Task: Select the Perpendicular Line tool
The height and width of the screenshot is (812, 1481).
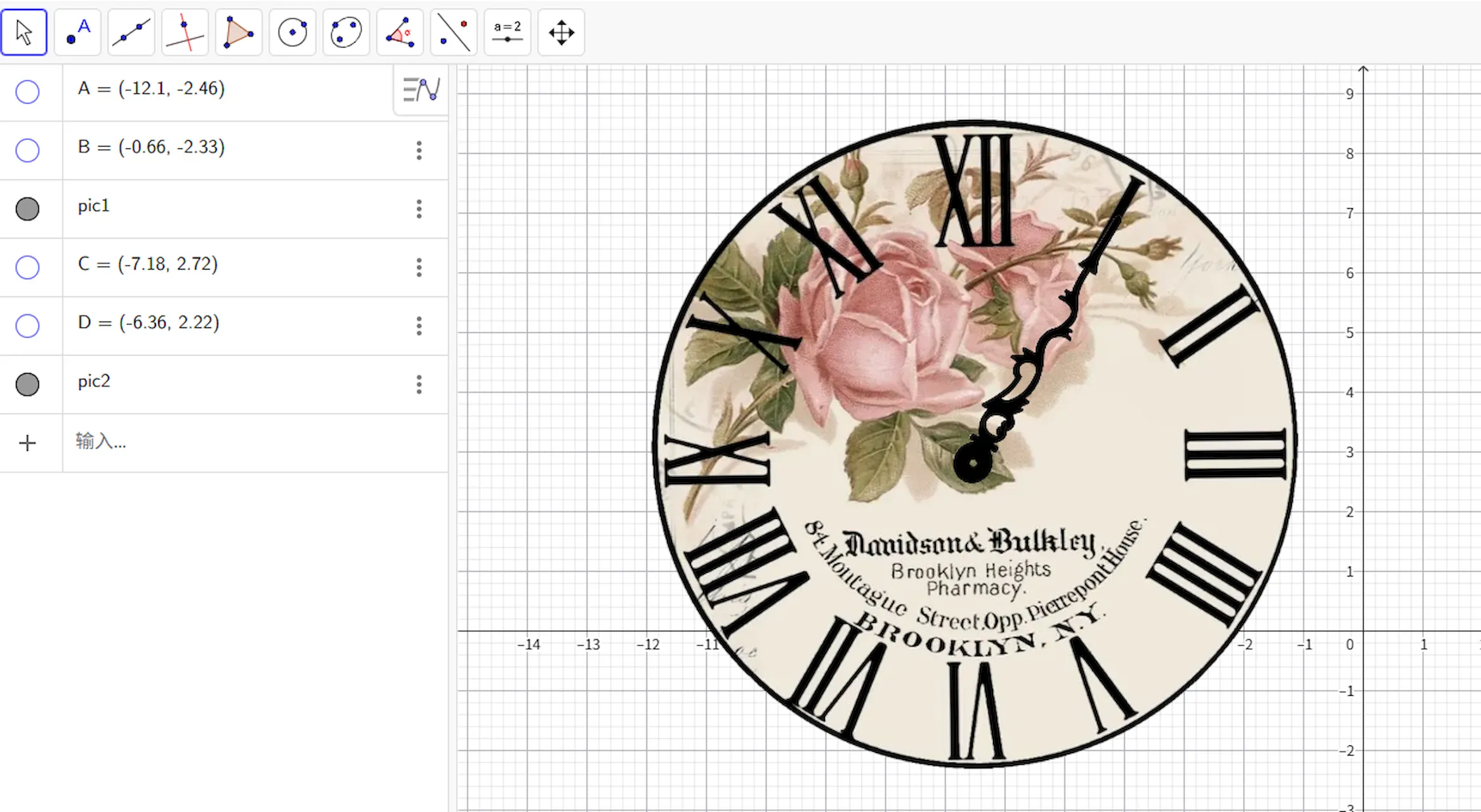Action: click(185, 33)
